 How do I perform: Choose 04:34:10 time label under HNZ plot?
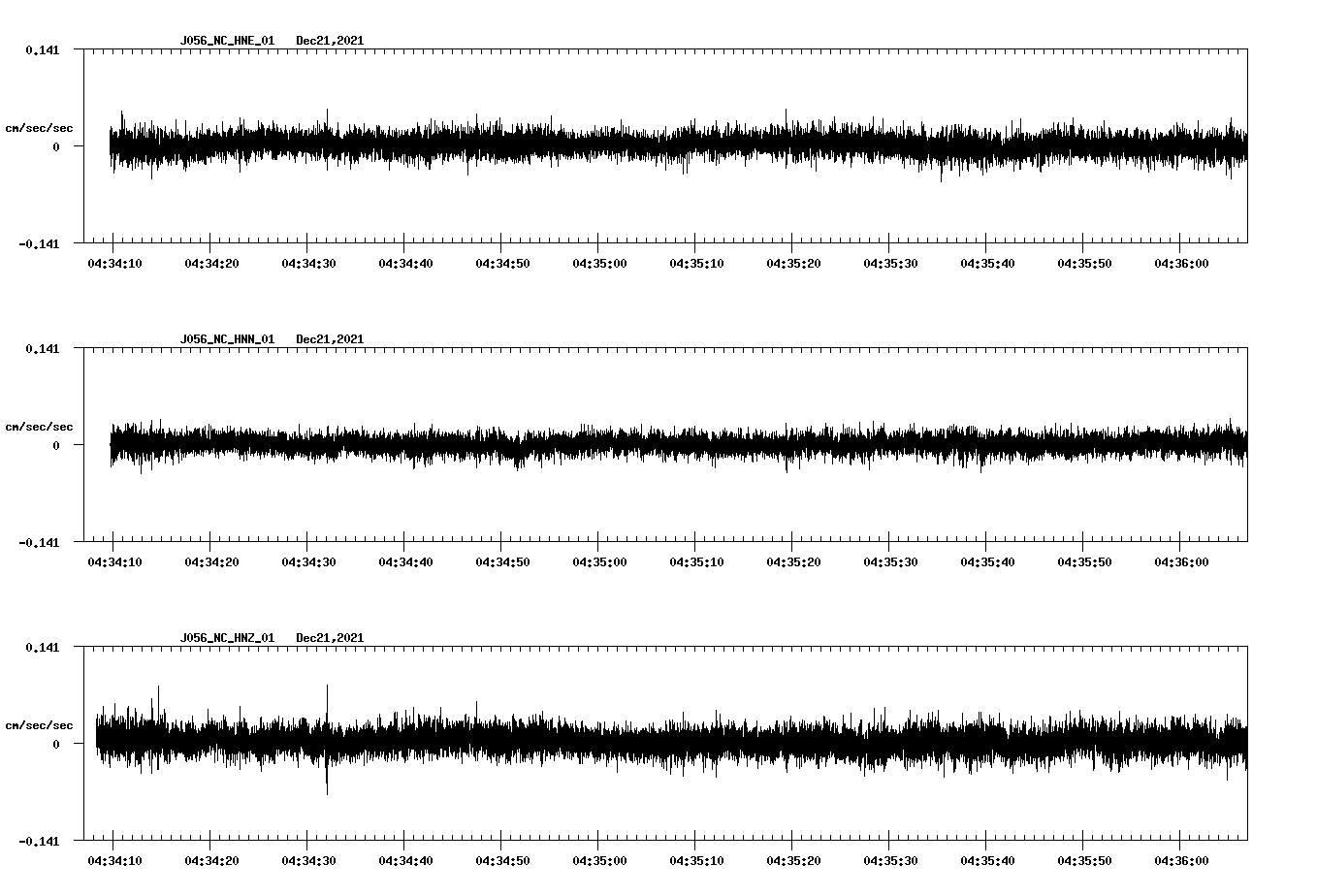[114, 861]
